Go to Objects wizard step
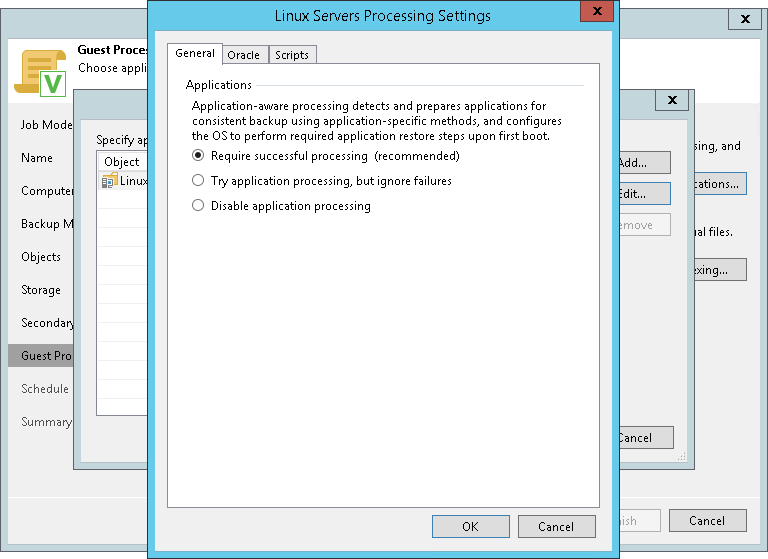This screenshot has width=768, height=559. (41, 257)
